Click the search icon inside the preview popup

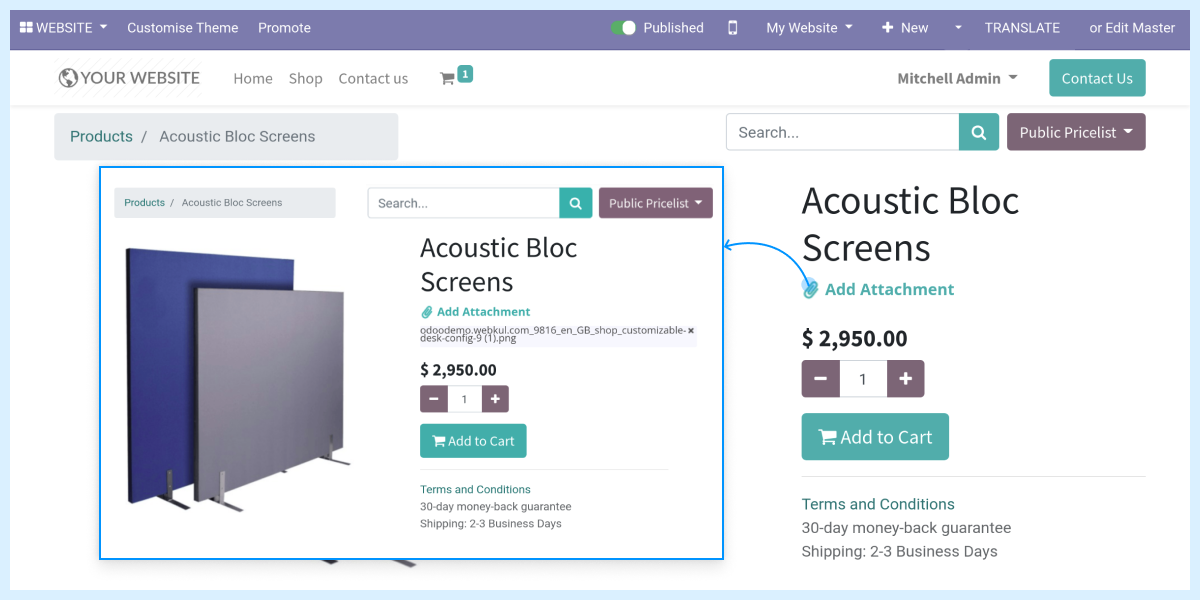[576, 202]
